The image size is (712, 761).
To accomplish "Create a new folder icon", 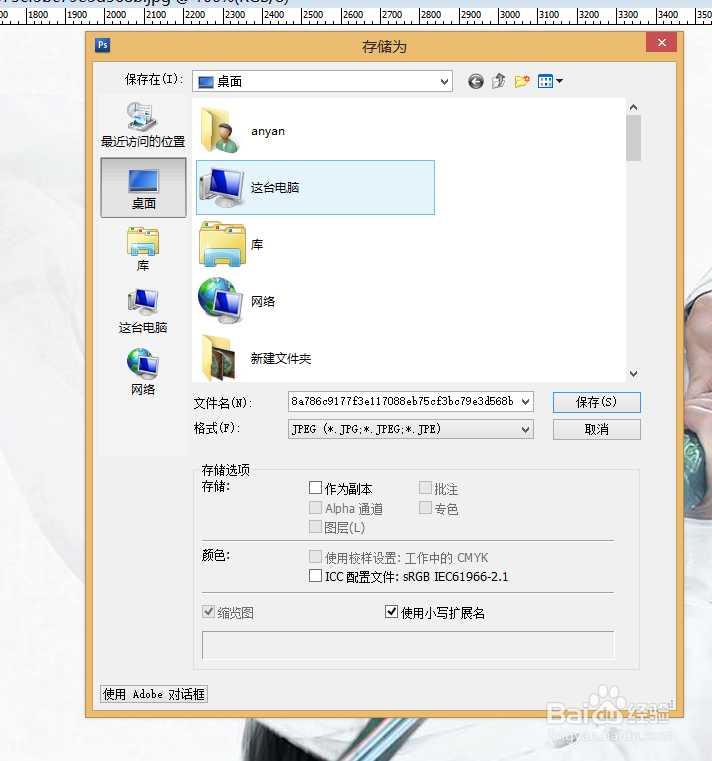I will (x=522, y=81).
